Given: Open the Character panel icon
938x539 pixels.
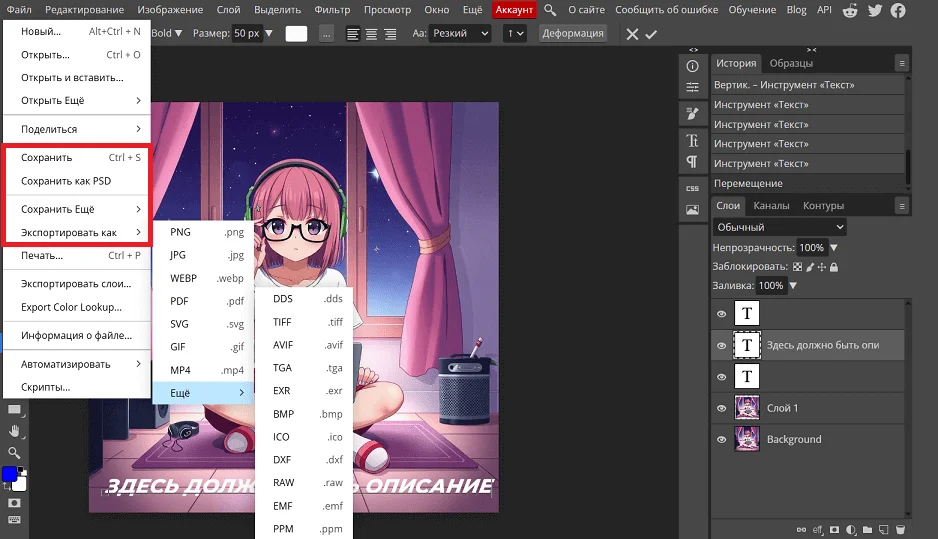Looking at the screenshot, I should 692,140.
